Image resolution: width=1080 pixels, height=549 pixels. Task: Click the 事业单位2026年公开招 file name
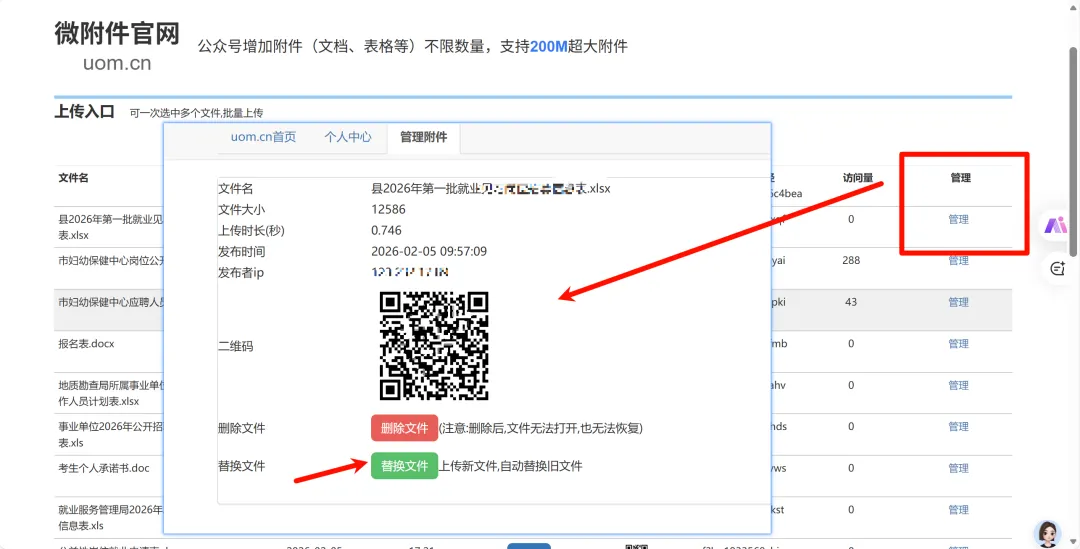point(112,434)
